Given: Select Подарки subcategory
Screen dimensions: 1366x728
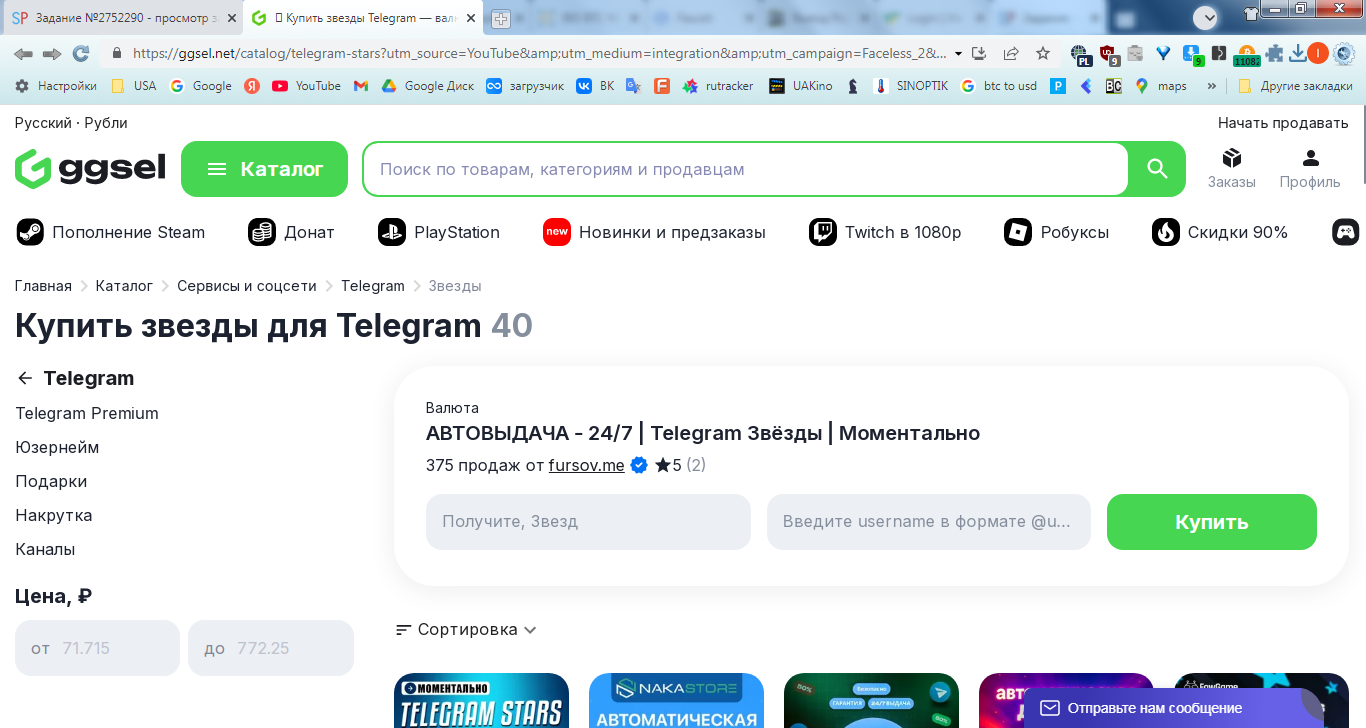Looking at the screenshot, I should point(51,481).
